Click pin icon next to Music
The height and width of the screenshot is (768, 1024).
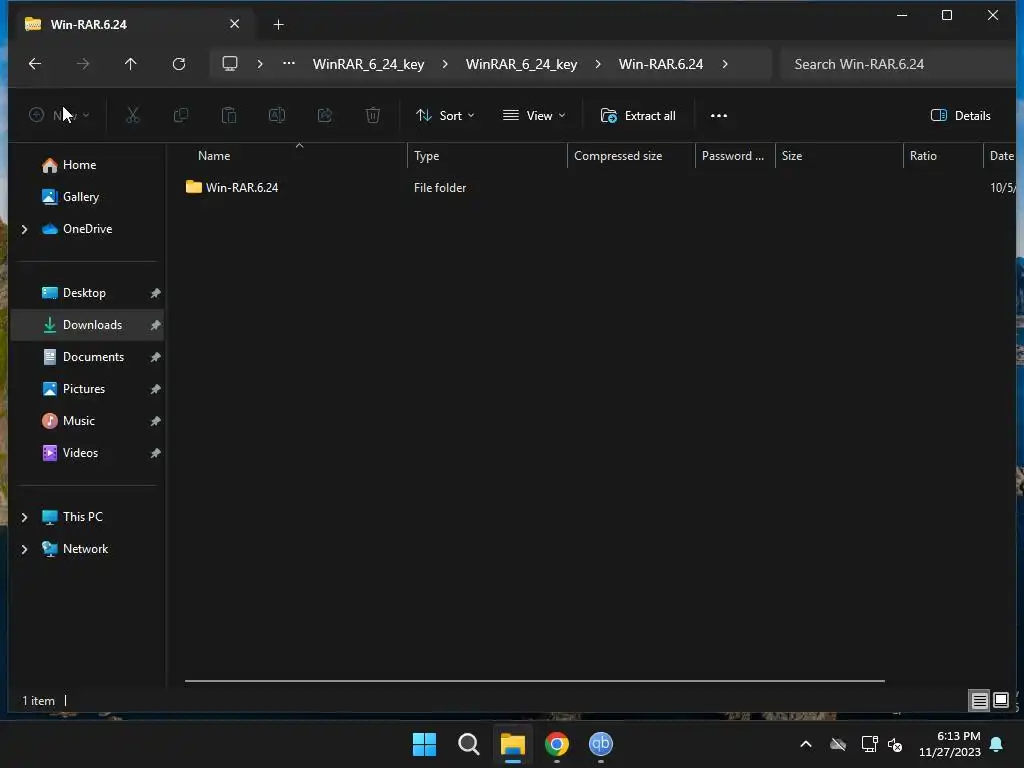[155, 421]
